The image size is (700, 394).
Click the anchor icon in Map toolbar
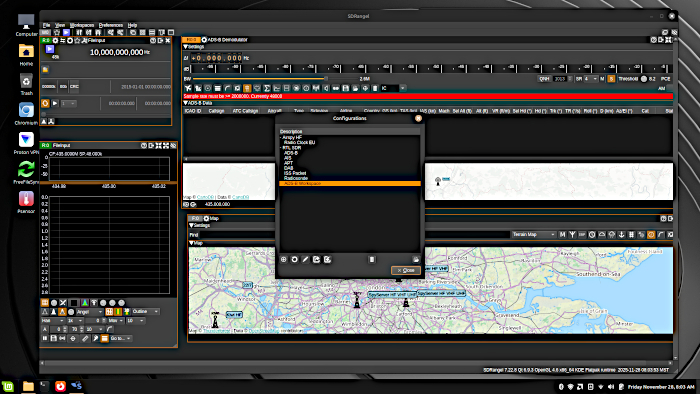[x=621, y=234]
